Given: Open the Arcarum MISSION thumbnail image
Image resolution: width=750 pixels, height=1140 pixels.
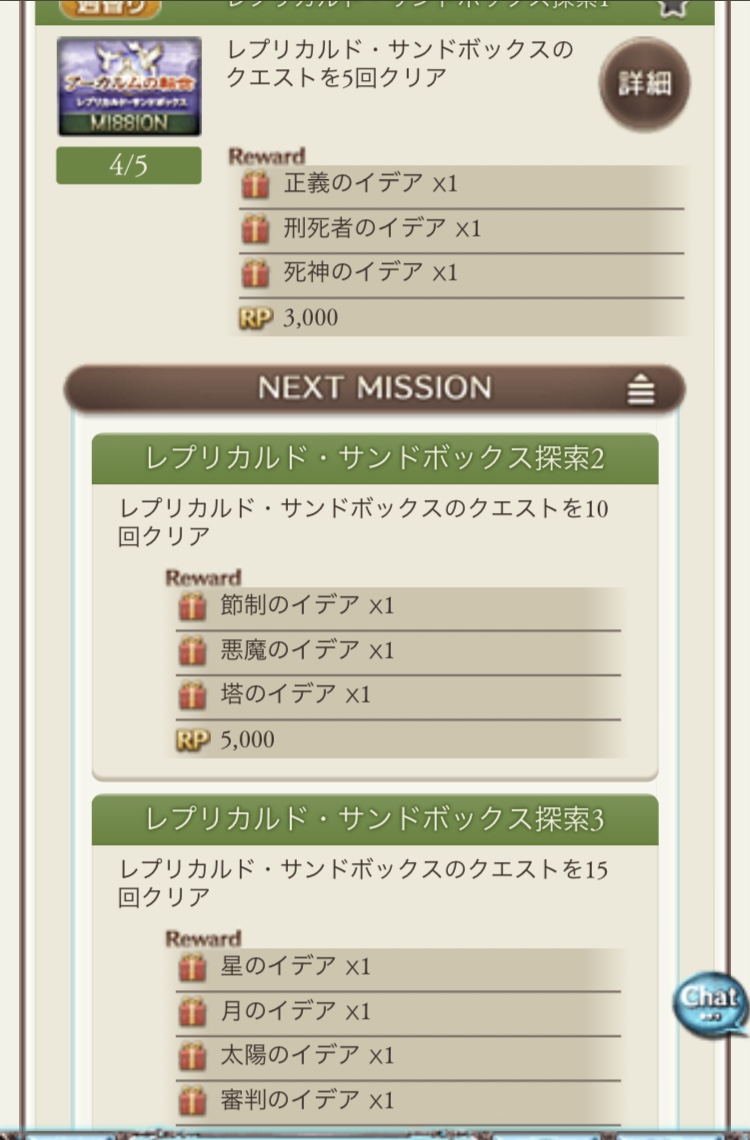Looking at the screenshot, I should (129, 86).
